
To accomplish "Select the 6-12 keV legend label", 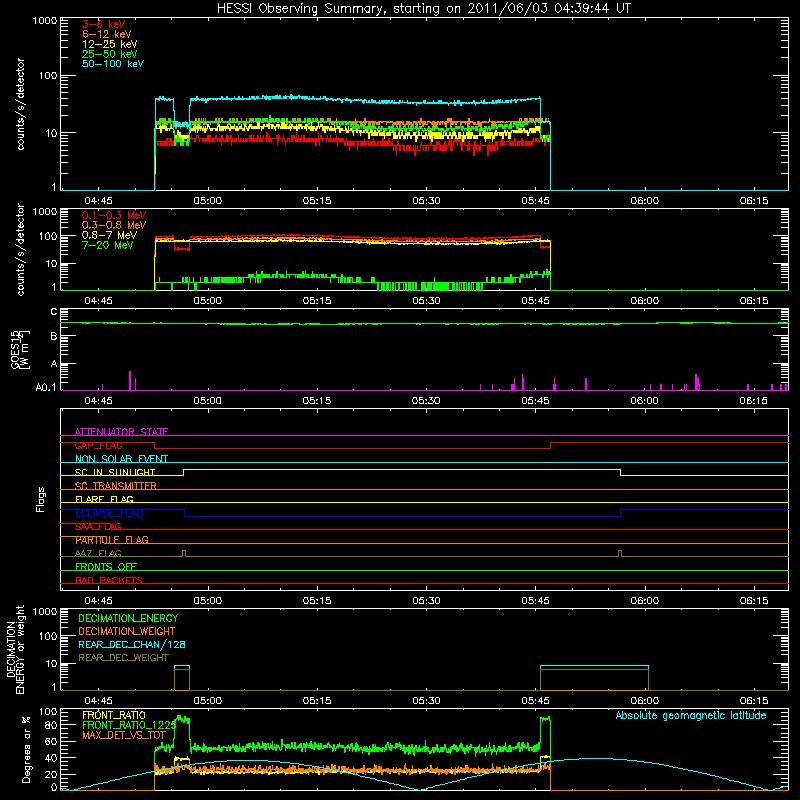I will click(x=107, y=34).
